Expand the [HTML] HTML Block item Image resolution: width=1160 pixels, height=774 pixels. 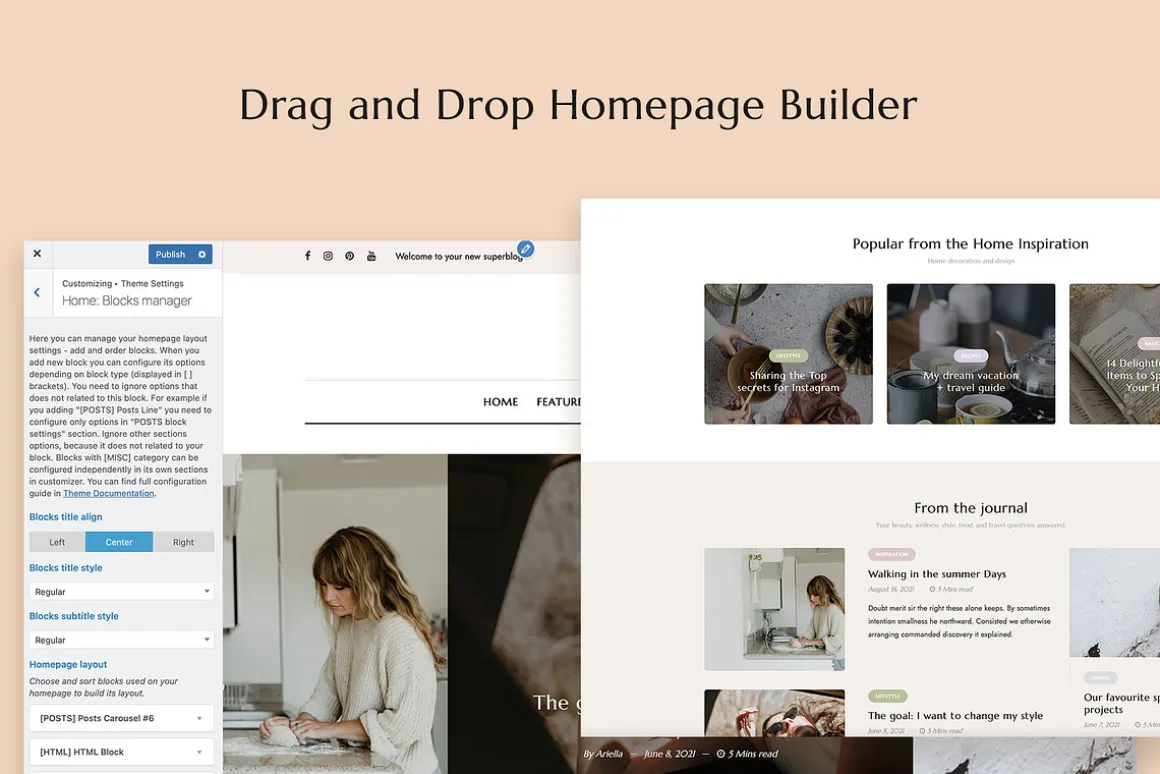(x=122, y=752)
